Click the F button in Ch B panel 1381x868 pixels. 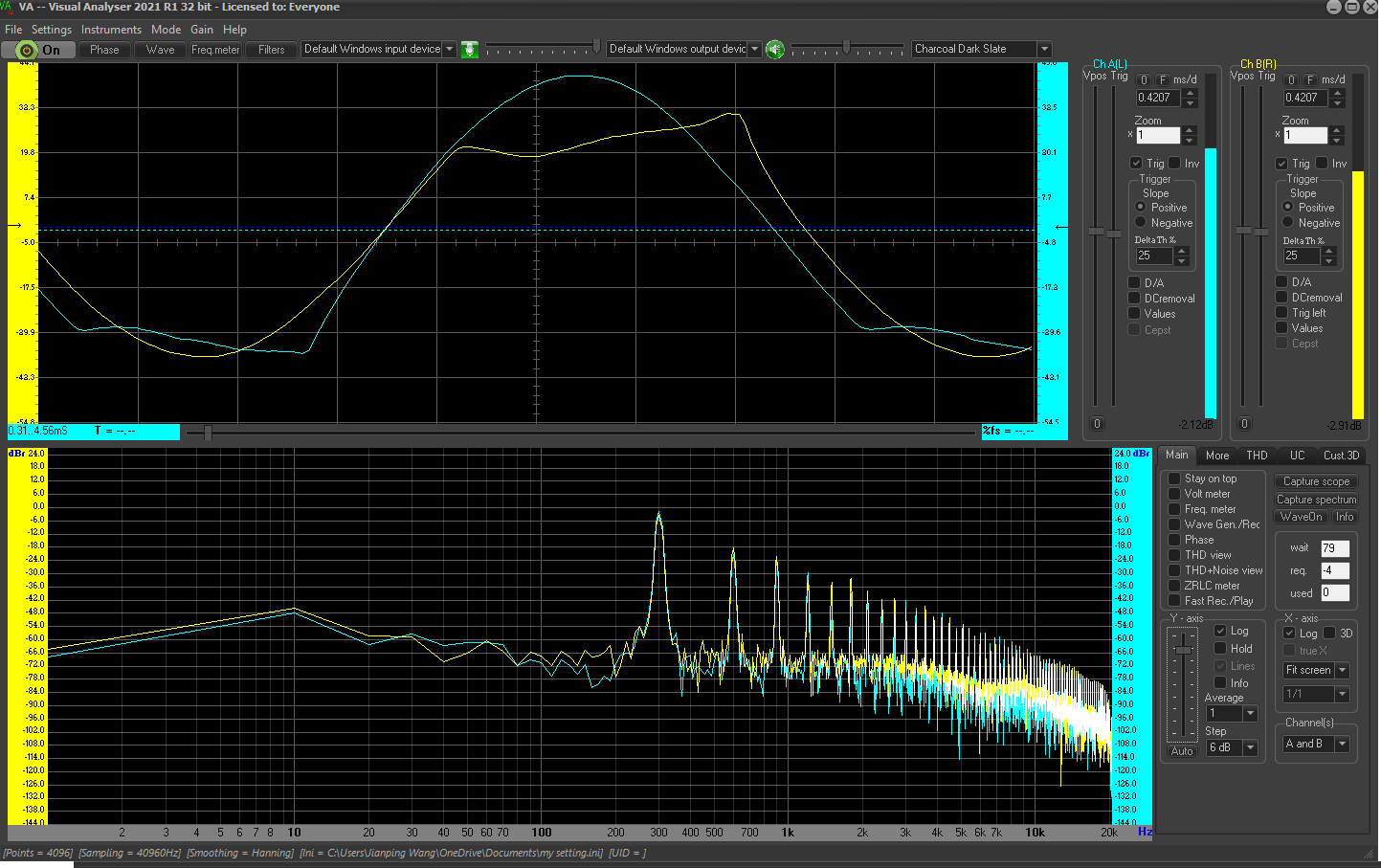click(1310, 80)
